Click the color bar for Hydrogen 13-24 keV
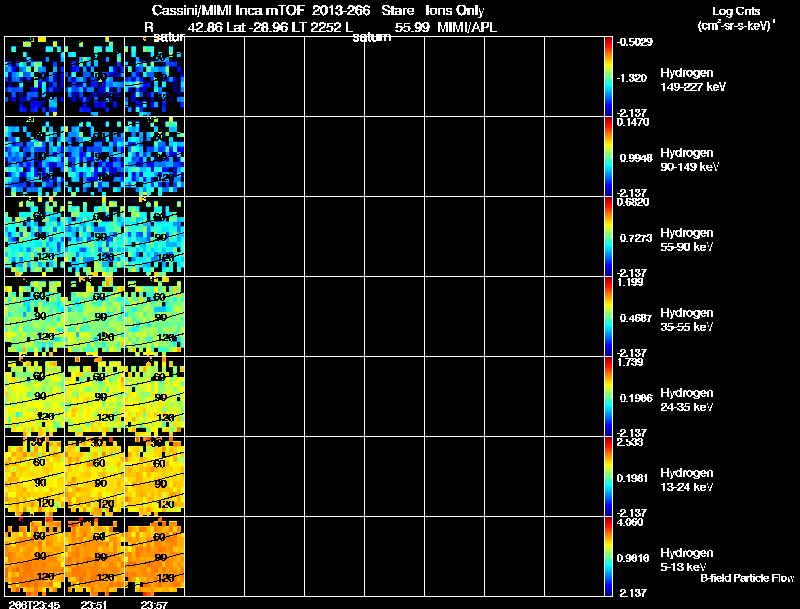This screenshot has width=800, height=609. (x=609, y=476)
